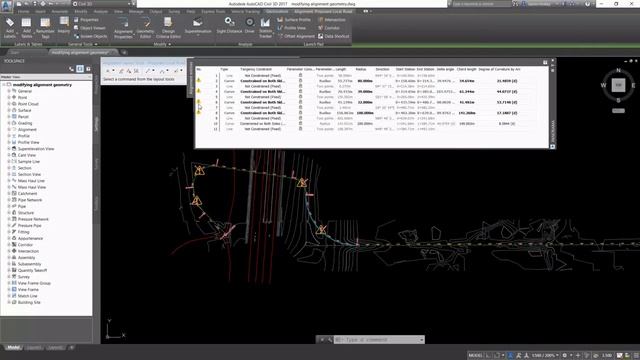This screenshot has height=360, width=640.
Task: Open the Insert ribbon tab
Action: point(40,11)
